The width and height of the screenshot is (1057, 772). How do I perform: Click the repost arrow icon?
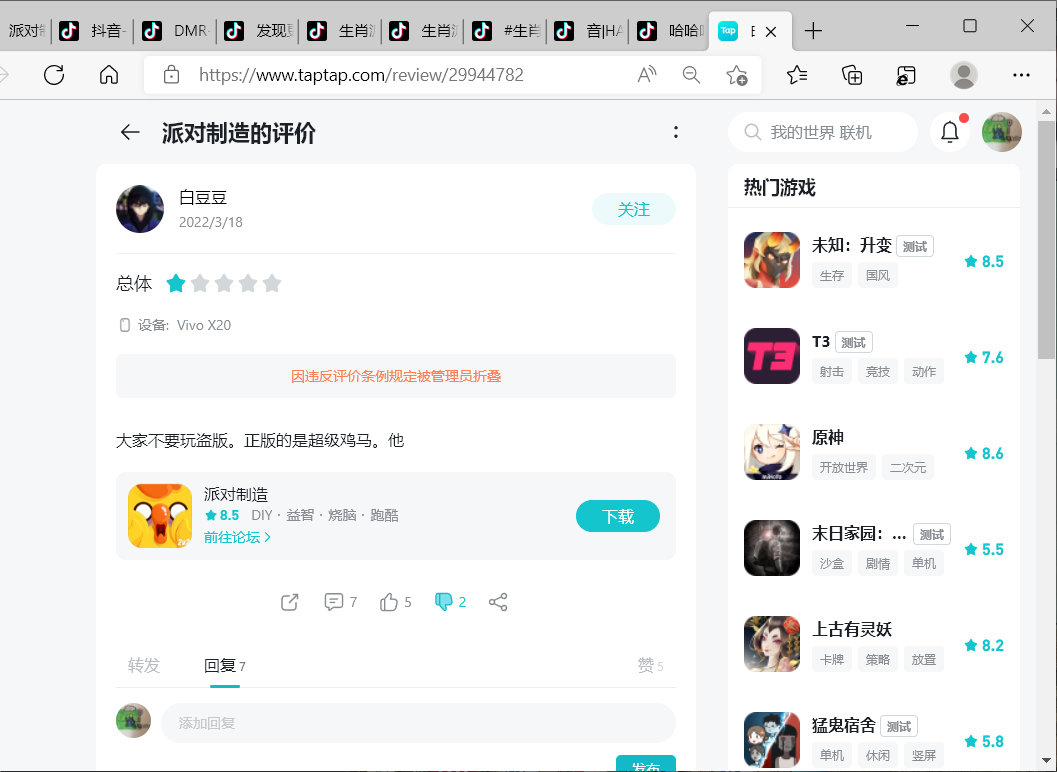pyautogui.click(x=290, y=602)
